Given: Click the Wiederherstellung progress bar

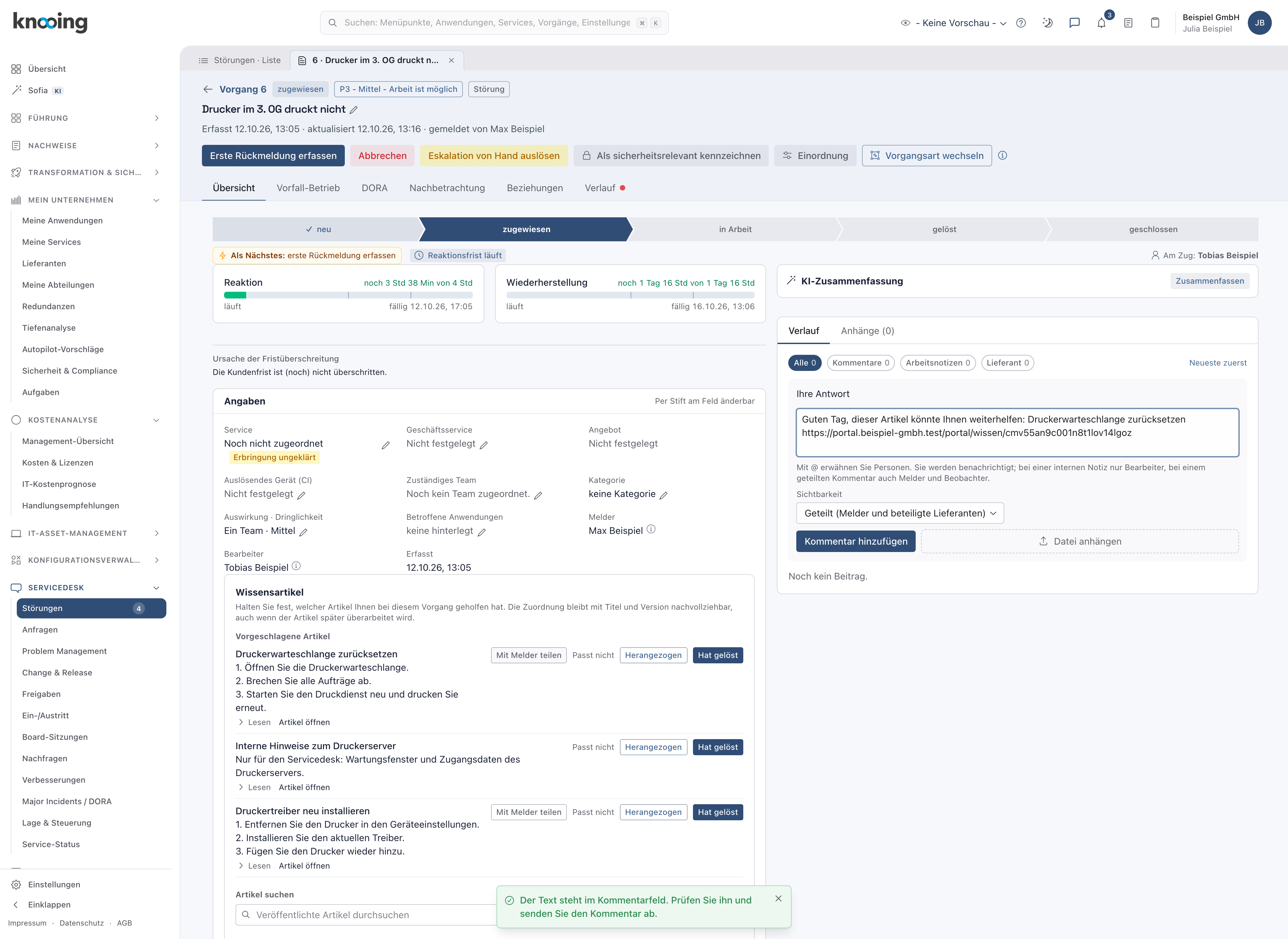Looking at the screenshot, I should point(630,295).
